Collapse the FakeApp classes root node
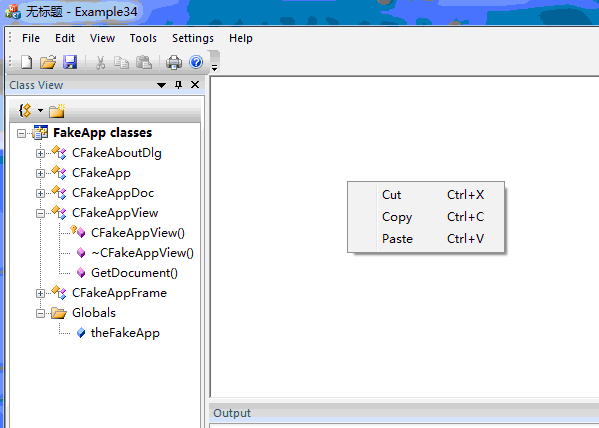 coord(21,133)
